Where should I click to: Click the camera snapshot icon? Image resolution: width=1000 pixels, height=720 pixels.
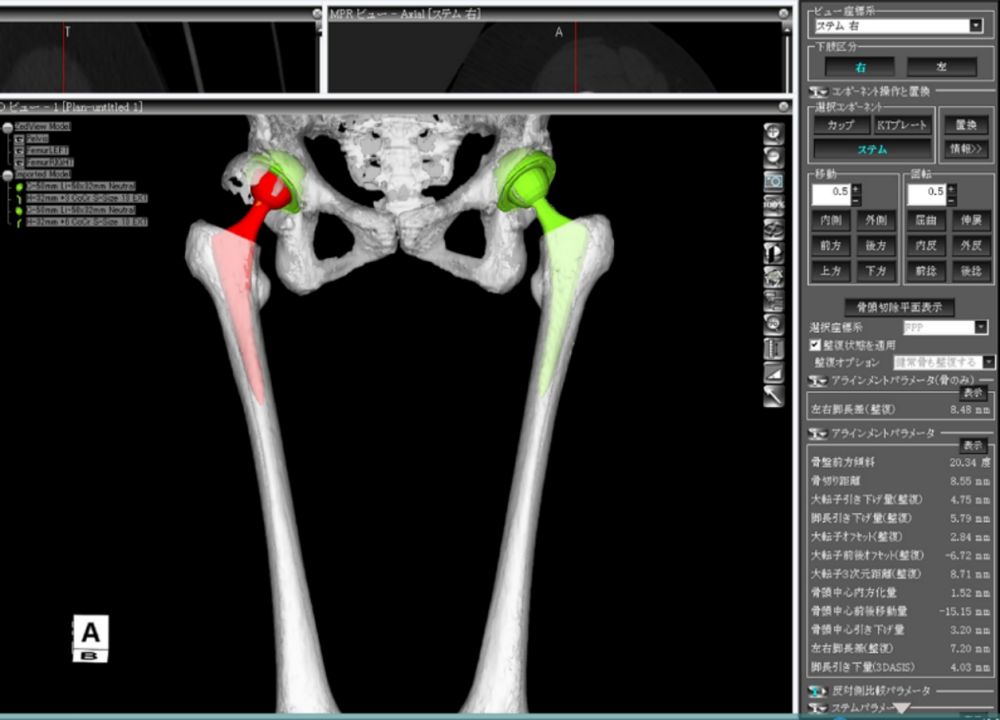pyautogui.click(x=773, y=181)
